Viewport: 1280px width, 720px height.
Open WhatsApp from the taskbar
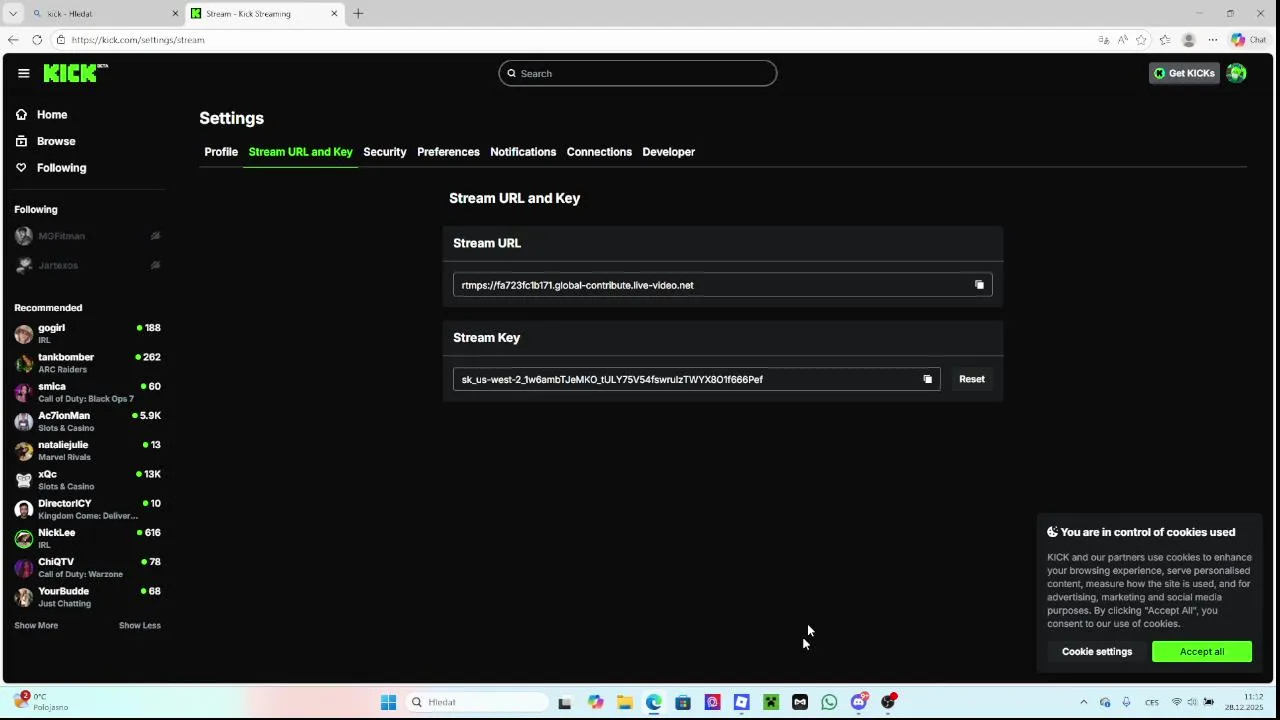pyautogui.click(x=829, y=702)
